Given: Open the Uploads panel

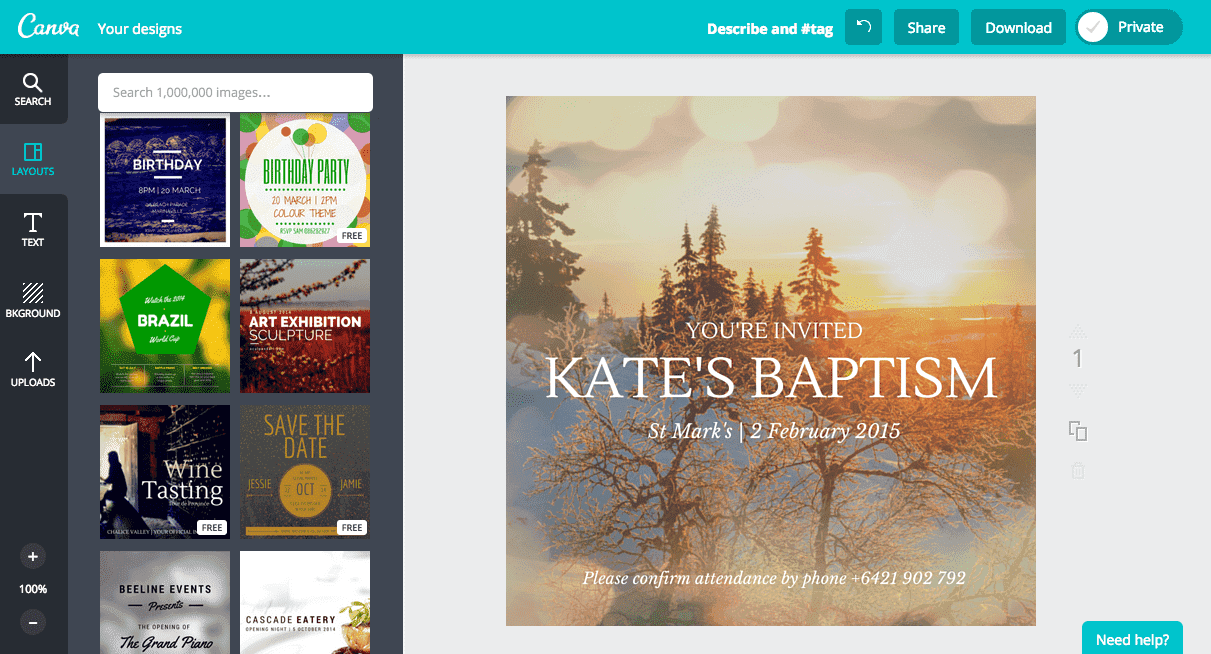Looking at the screenshot, I should click(x=33, y=370).
